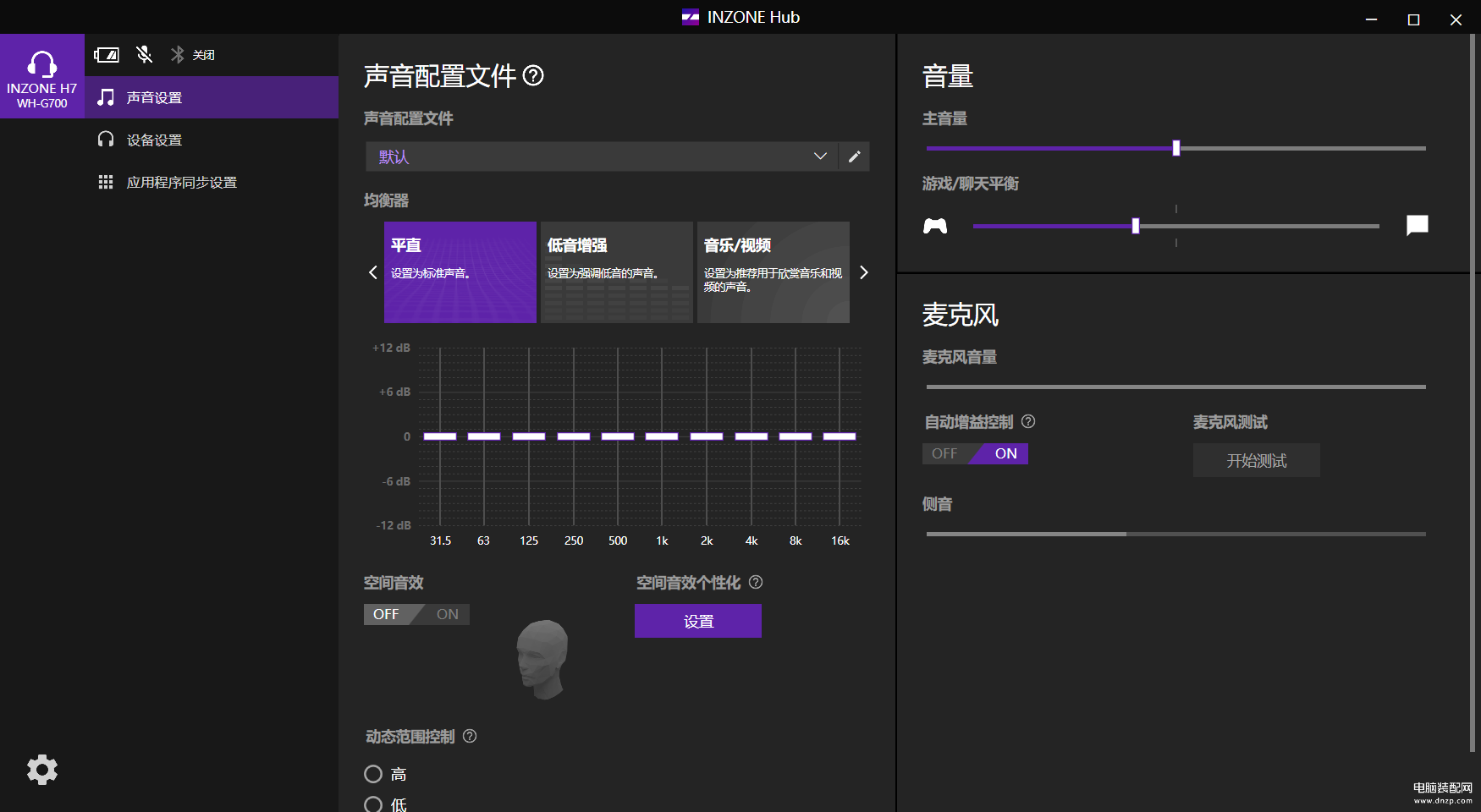Click the game controller icon for game balance

[935, 226]
